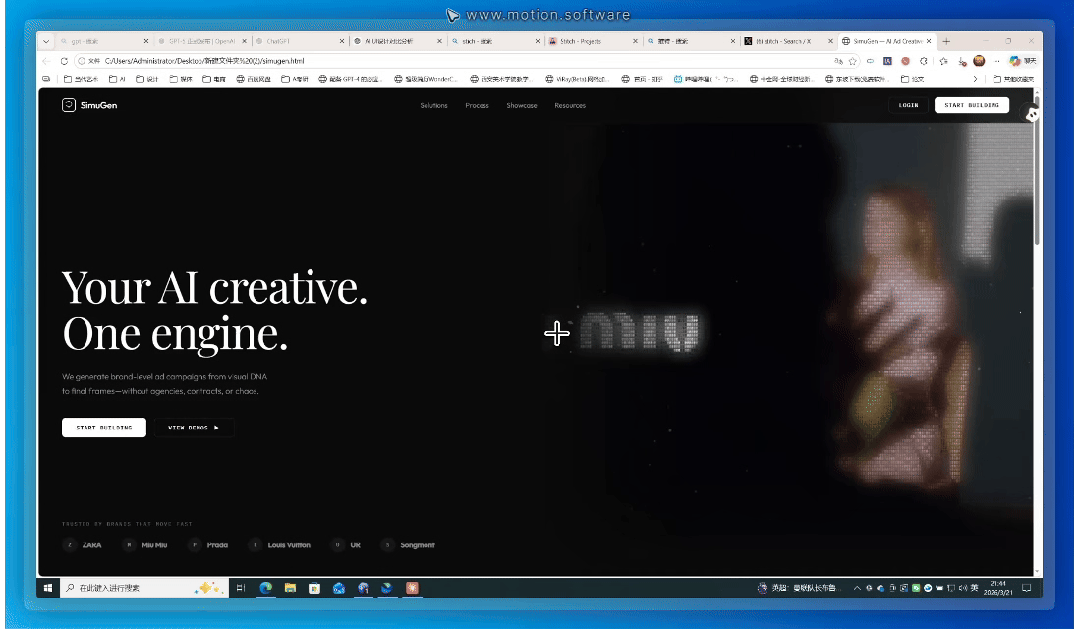1079x629 pixels.
Task: Click the browser back arrow
Action: tap(48, 61)
